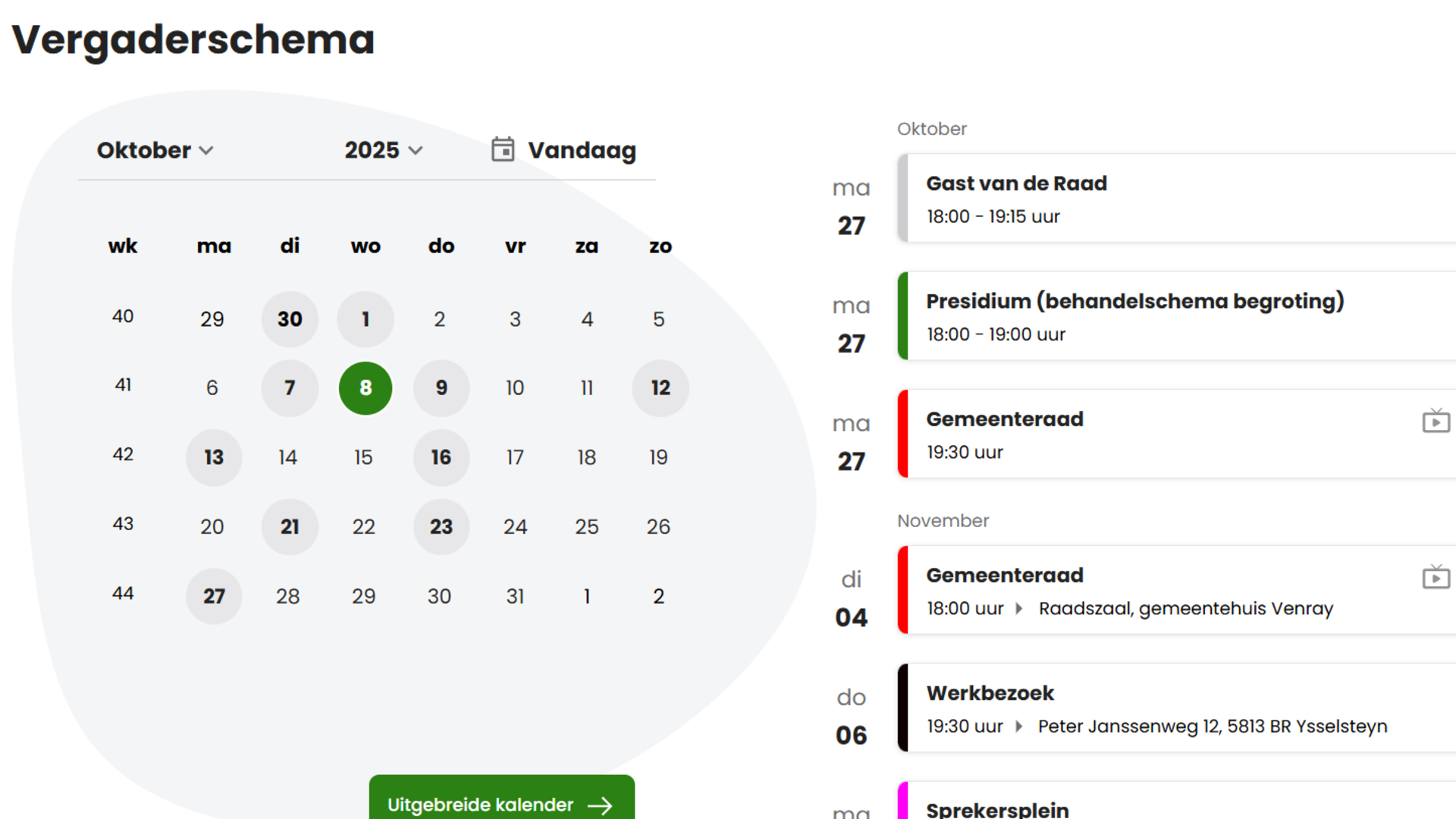
Task: Open the Presidium (behandelschema begroting) meeting
Action: pyautogui.click(x=1134, y=302)
